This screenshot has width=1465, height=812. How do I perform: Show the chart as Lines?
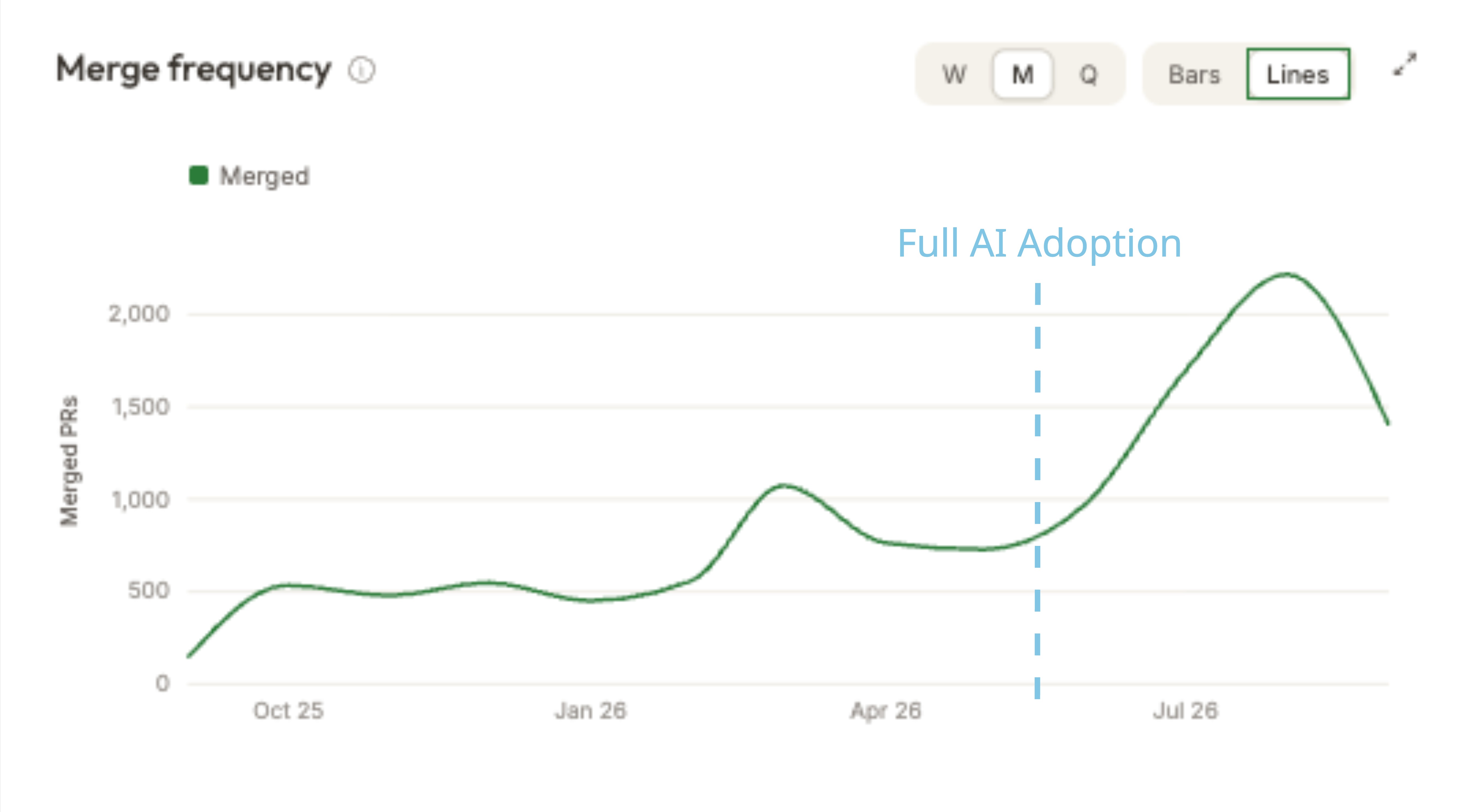click(x=1298, y=74)
